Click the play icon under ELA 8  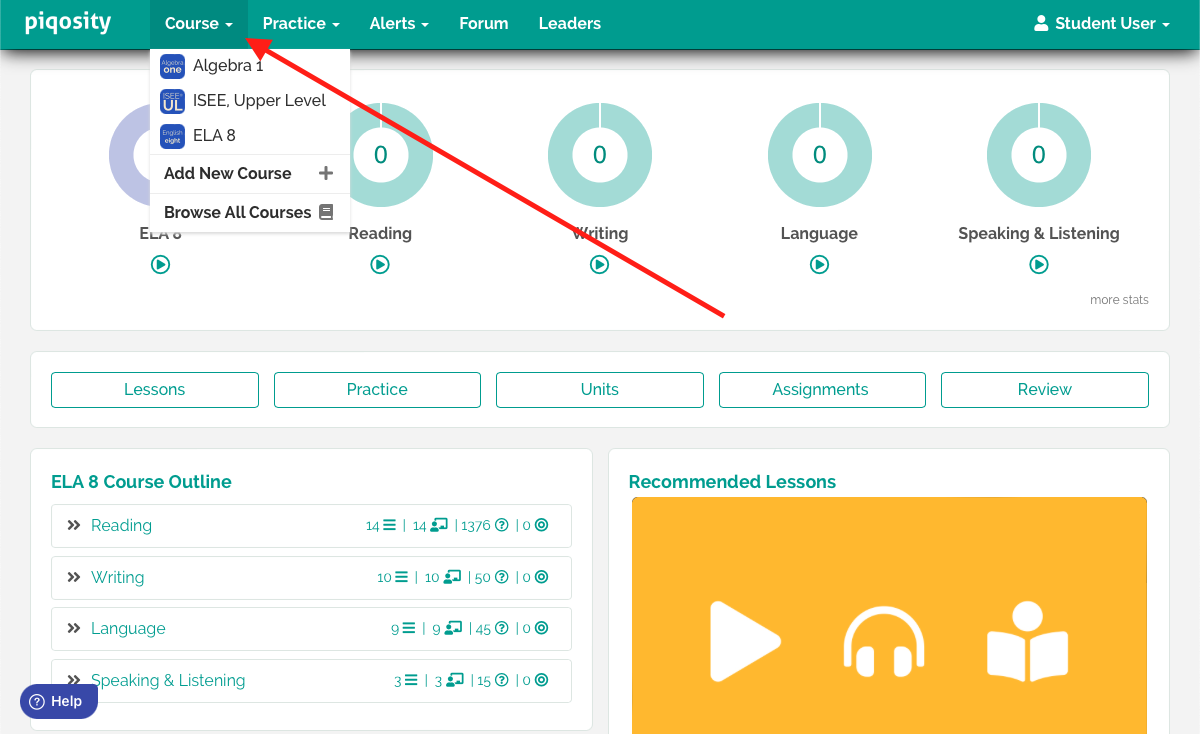click(x=161, y=265)
